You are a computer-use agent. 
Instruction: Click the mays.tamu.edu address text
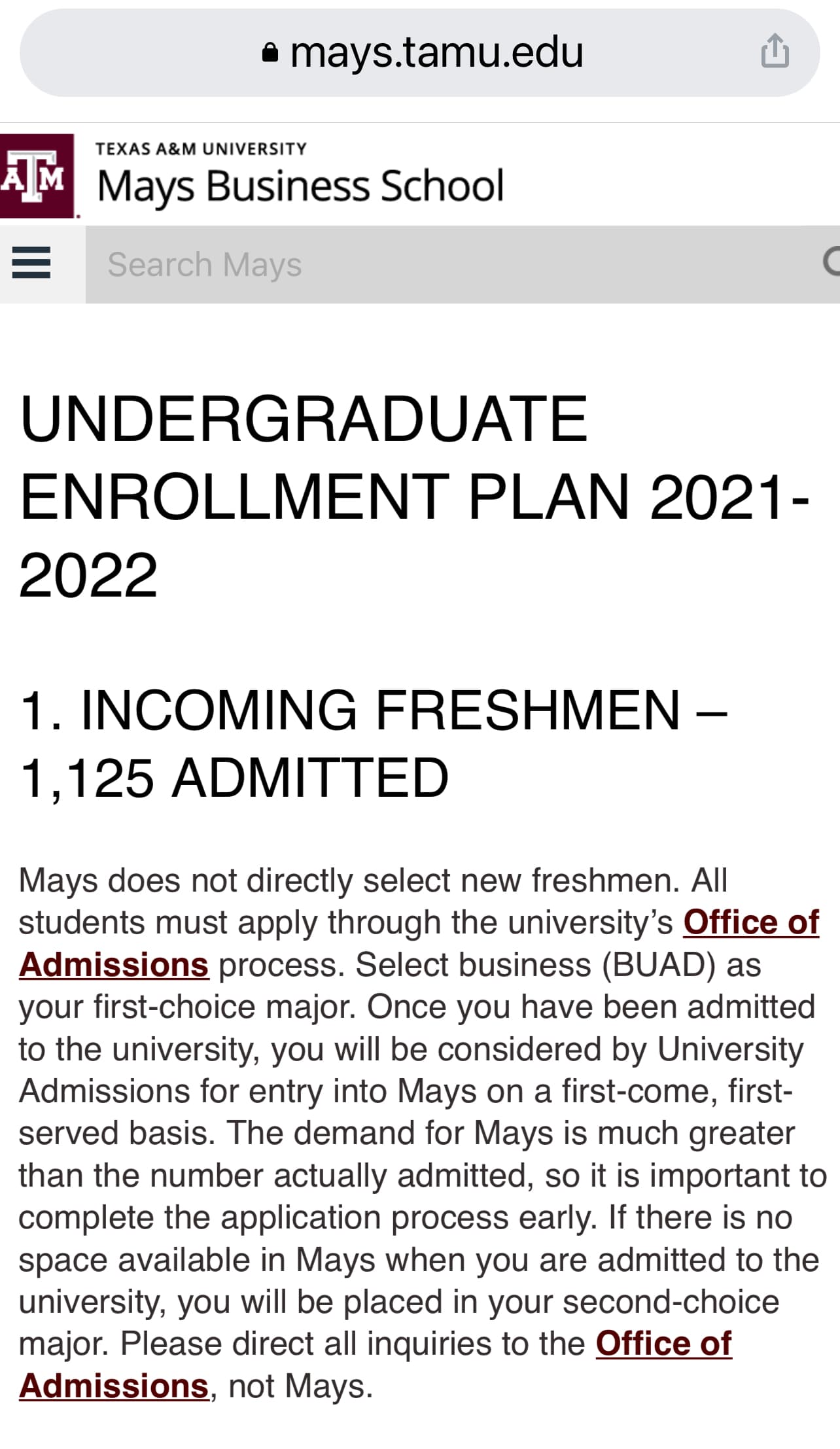pos(436,52)
